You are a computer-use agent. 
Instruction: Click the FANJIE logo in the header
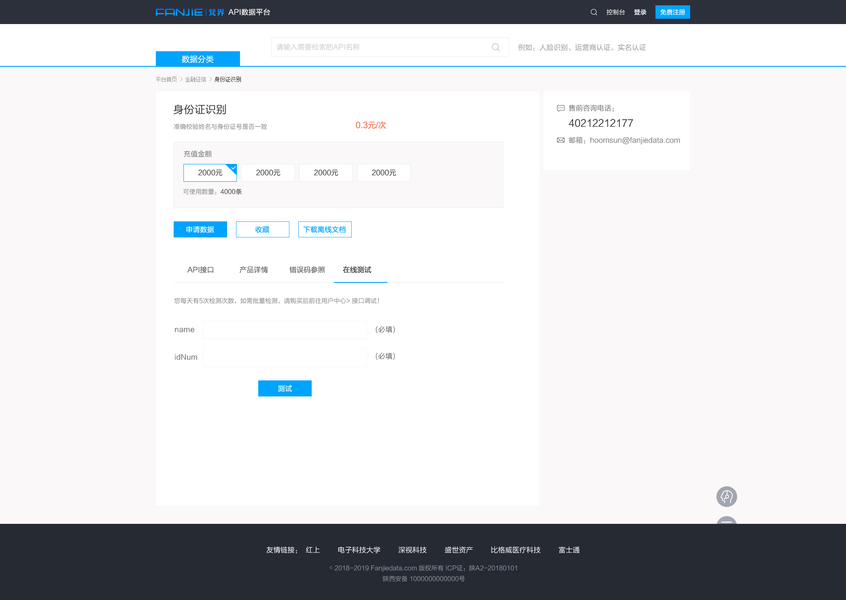pos(189,12)
